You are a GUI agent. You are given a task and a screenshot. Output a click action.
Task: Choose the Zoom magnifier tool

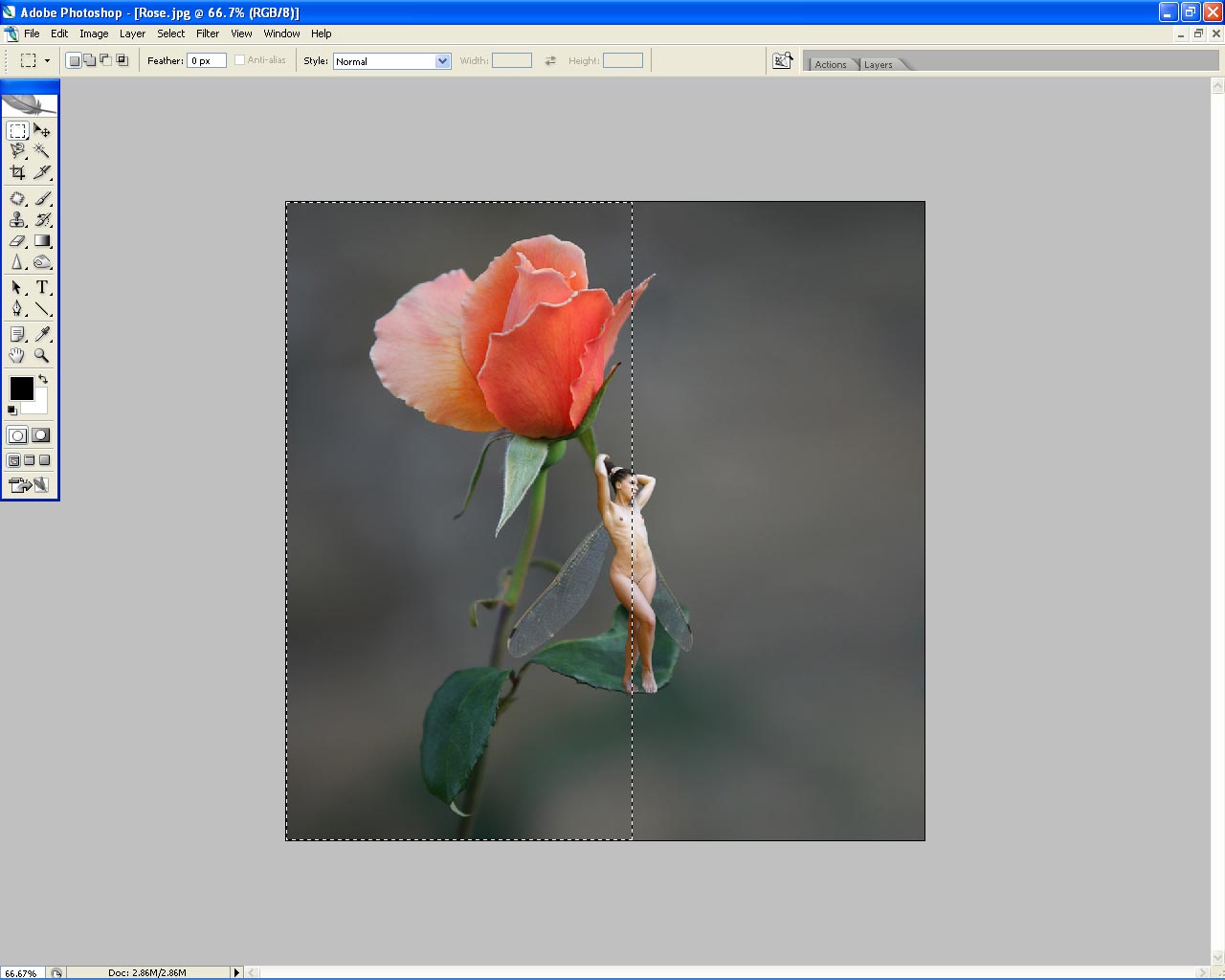coord(42,355)
